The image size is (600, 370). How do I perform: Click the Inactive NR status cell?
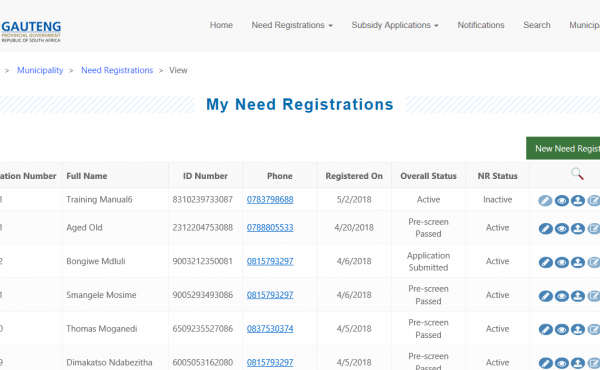coord(497,200)
